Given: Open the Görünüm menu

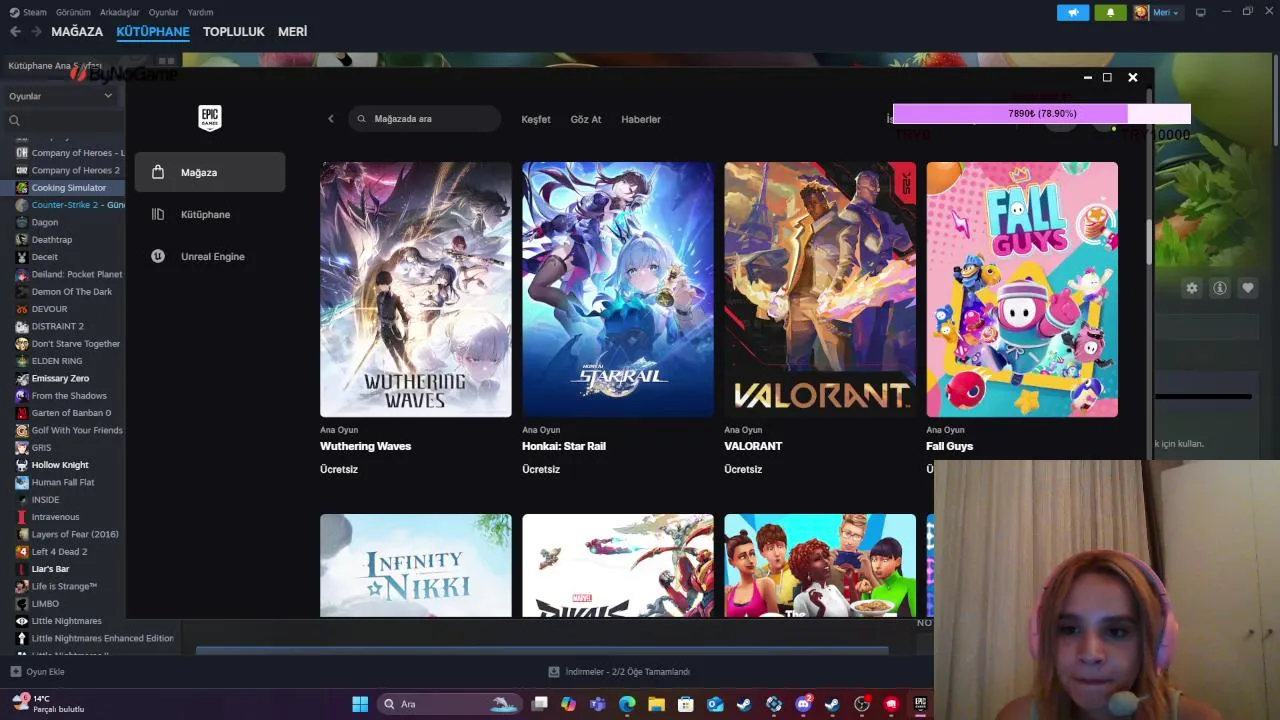Looking at the screenshot, I should tap(73, 12).
